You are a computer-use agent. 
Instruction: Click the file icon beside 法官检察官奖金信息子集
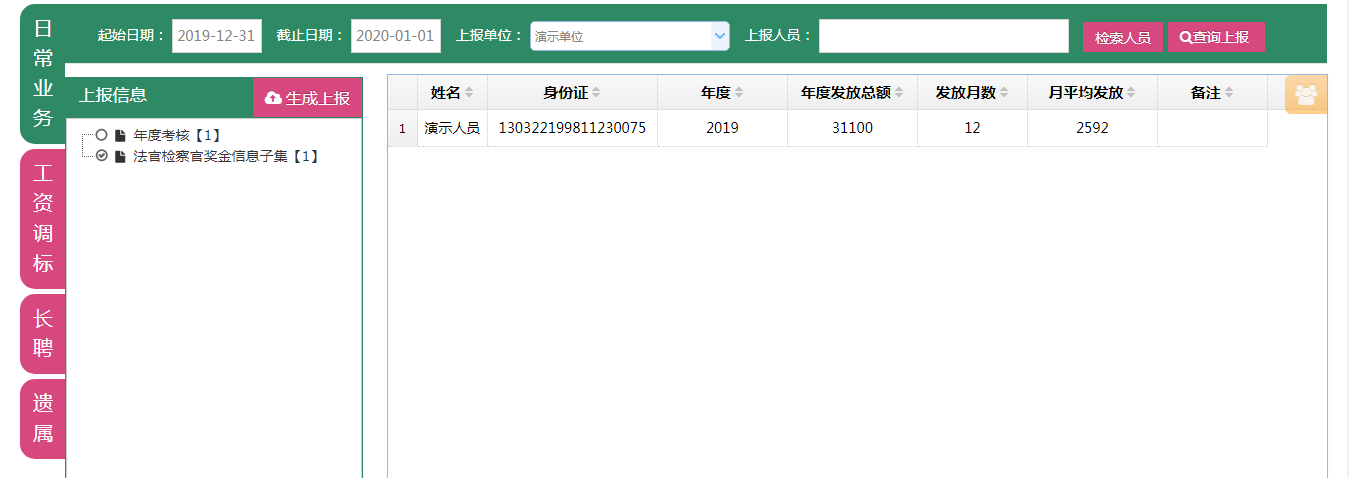pyautogui.click(x=120, y=156)
